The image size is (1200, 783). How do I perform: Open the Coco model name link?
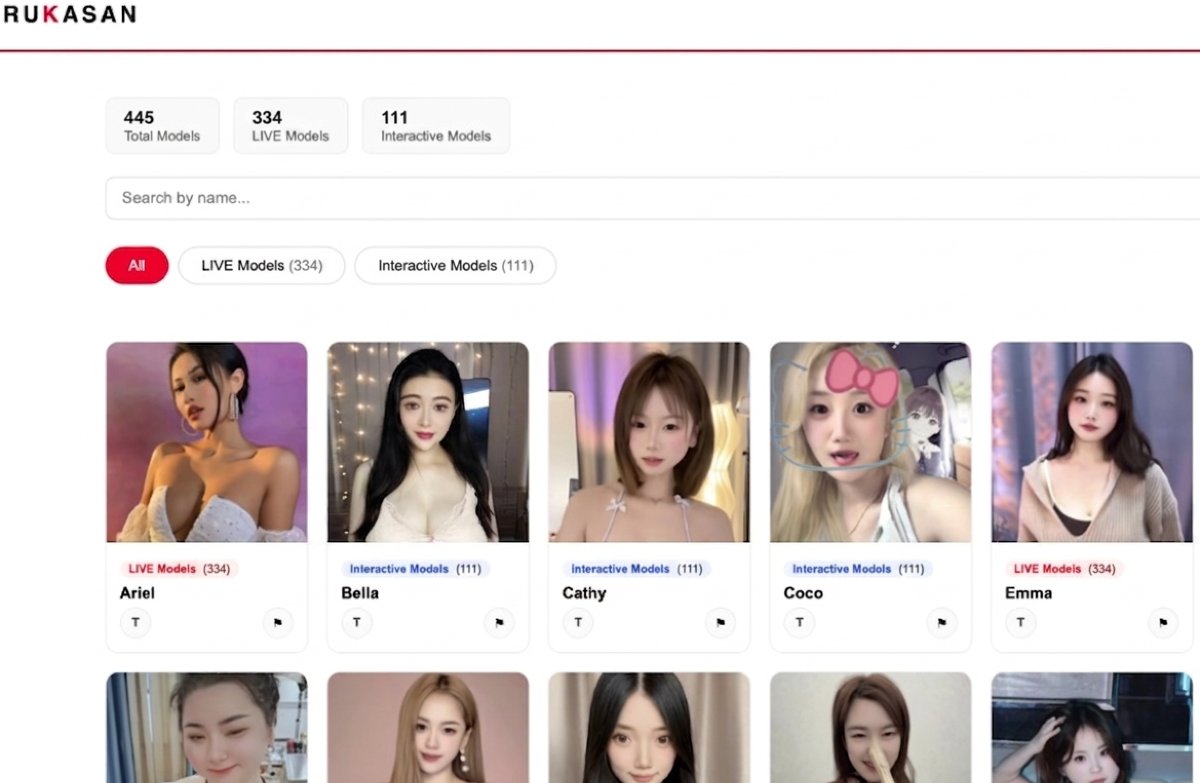click(803, 593)
